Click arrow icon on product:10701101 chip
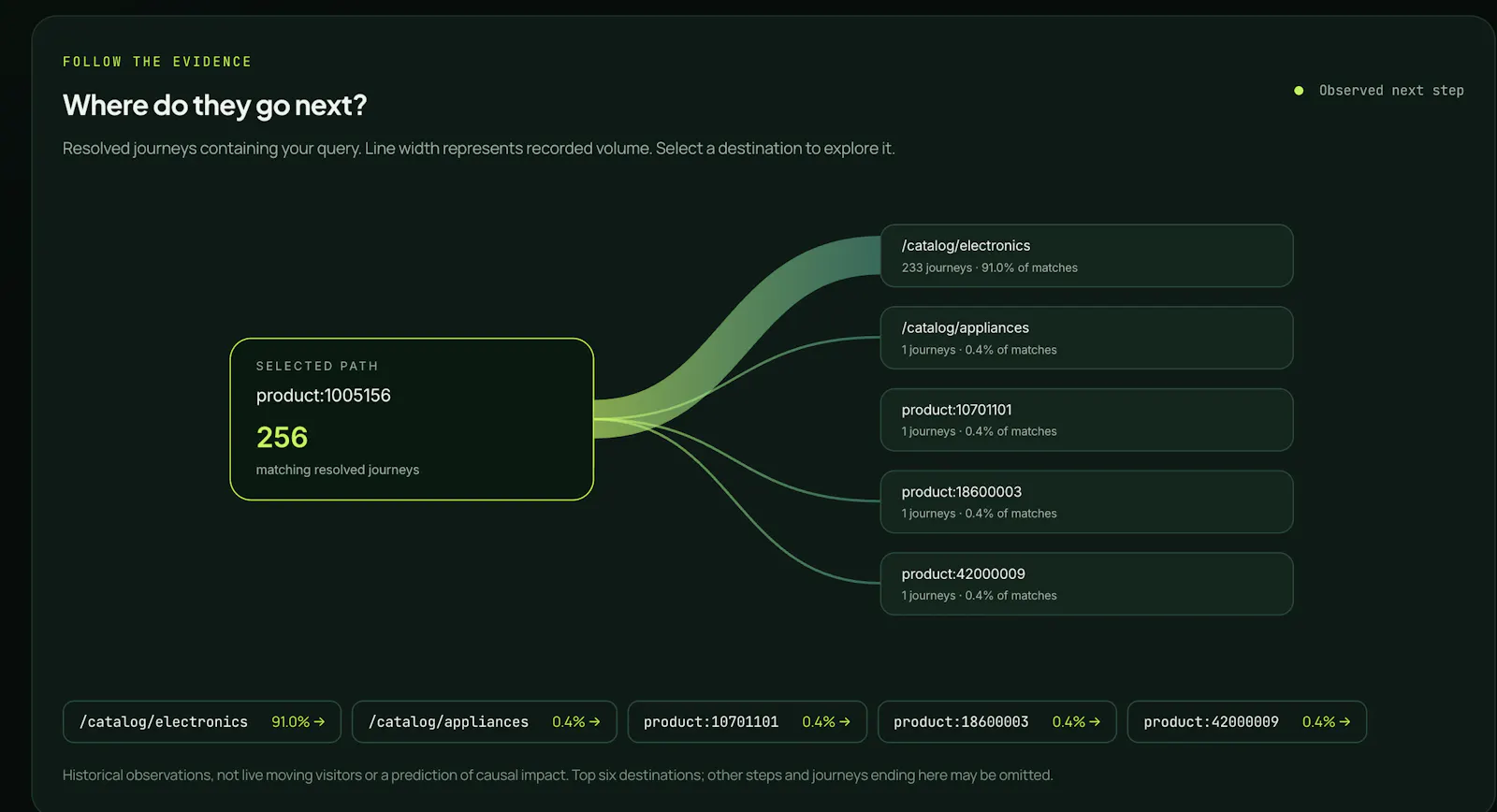 (845, 722)
